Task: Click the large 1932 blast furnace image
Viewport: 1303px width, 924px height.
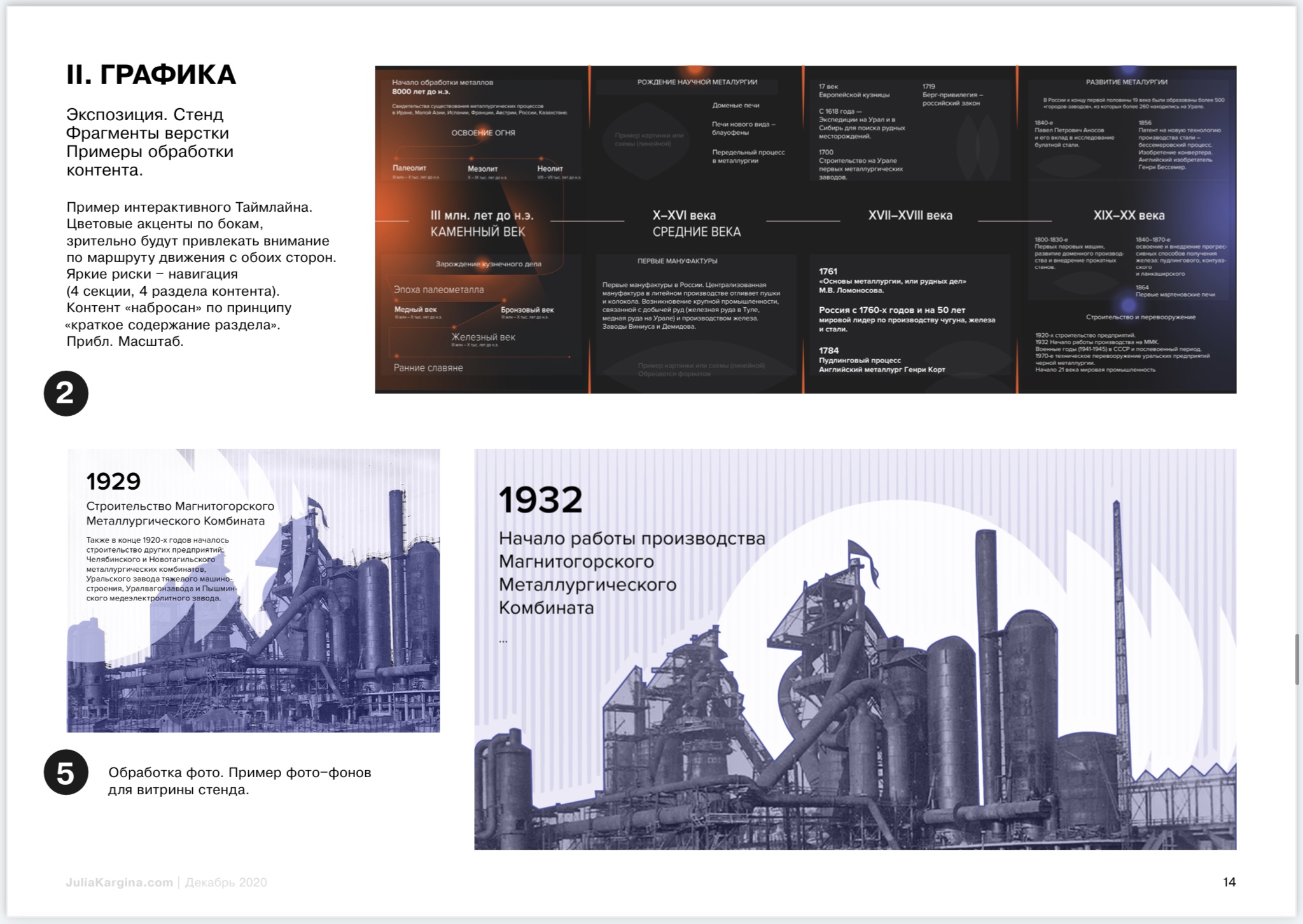Action: pos(855,649)
